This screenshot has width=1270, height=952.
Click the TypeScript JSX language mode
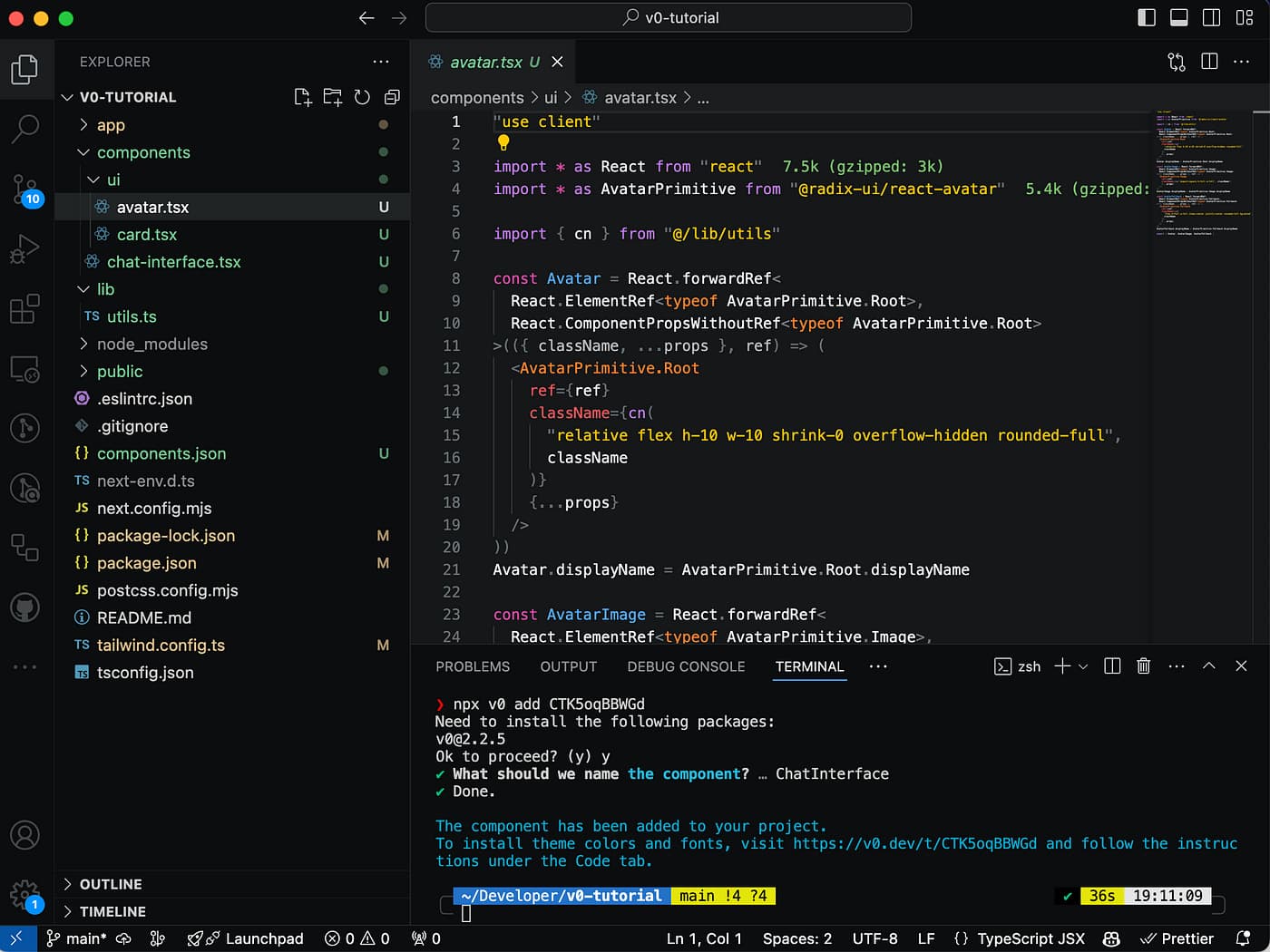(1031, 938)
